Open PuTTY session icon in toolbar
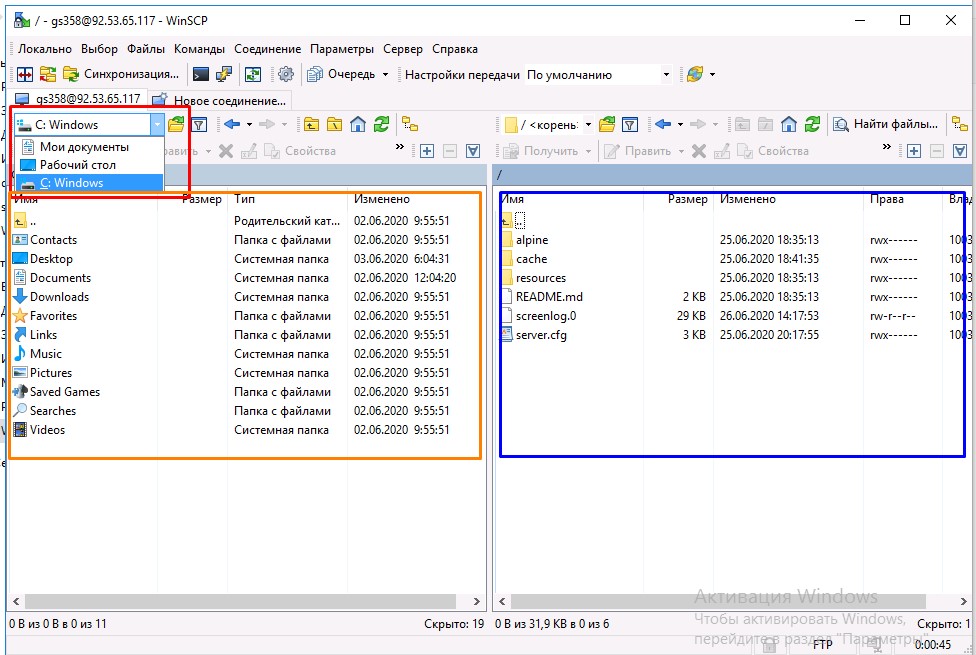The image size is (976, 655). [x=225, y=74]
